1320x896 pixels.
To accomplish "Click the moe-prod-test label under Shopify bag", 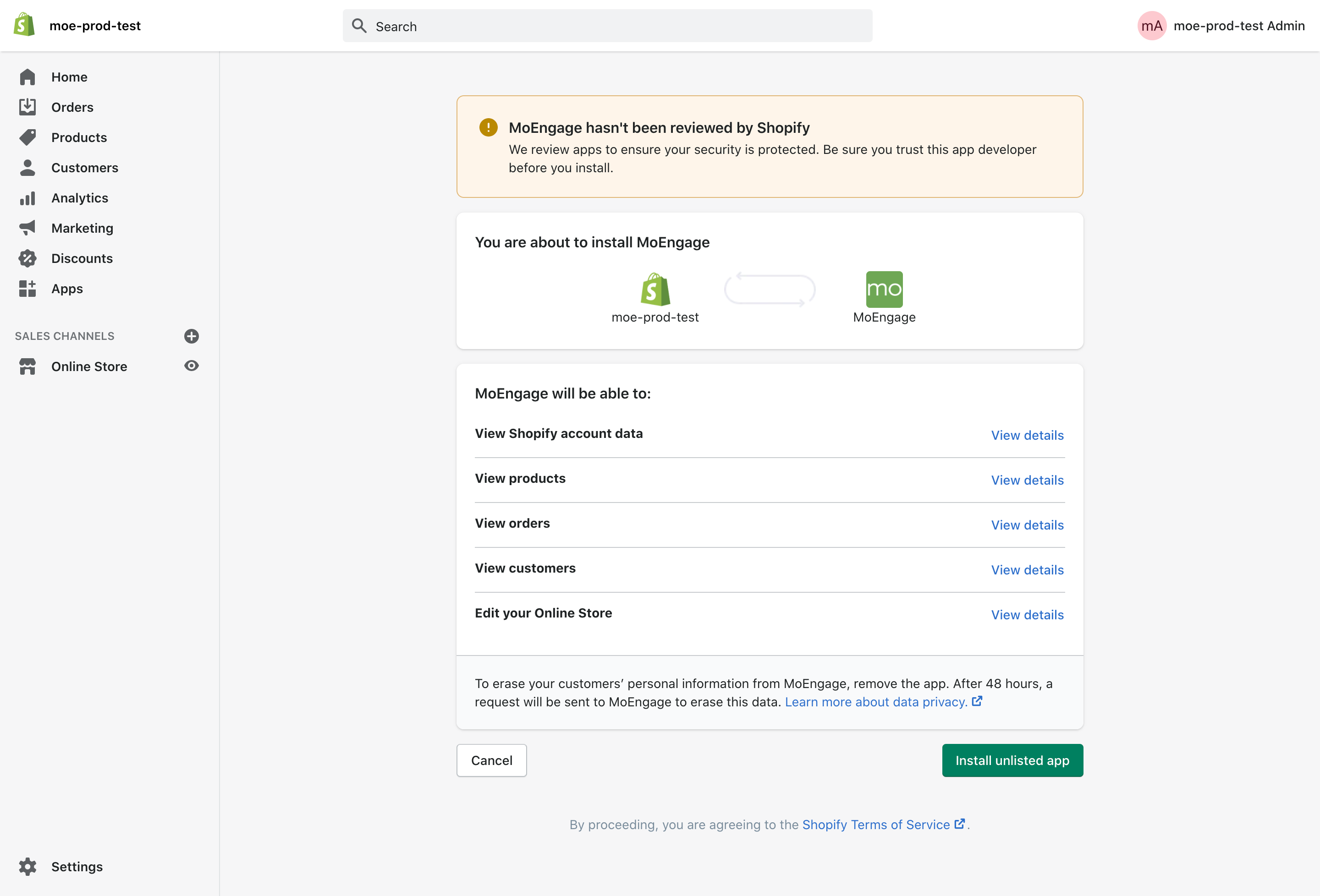I will (x=655, y=317).
